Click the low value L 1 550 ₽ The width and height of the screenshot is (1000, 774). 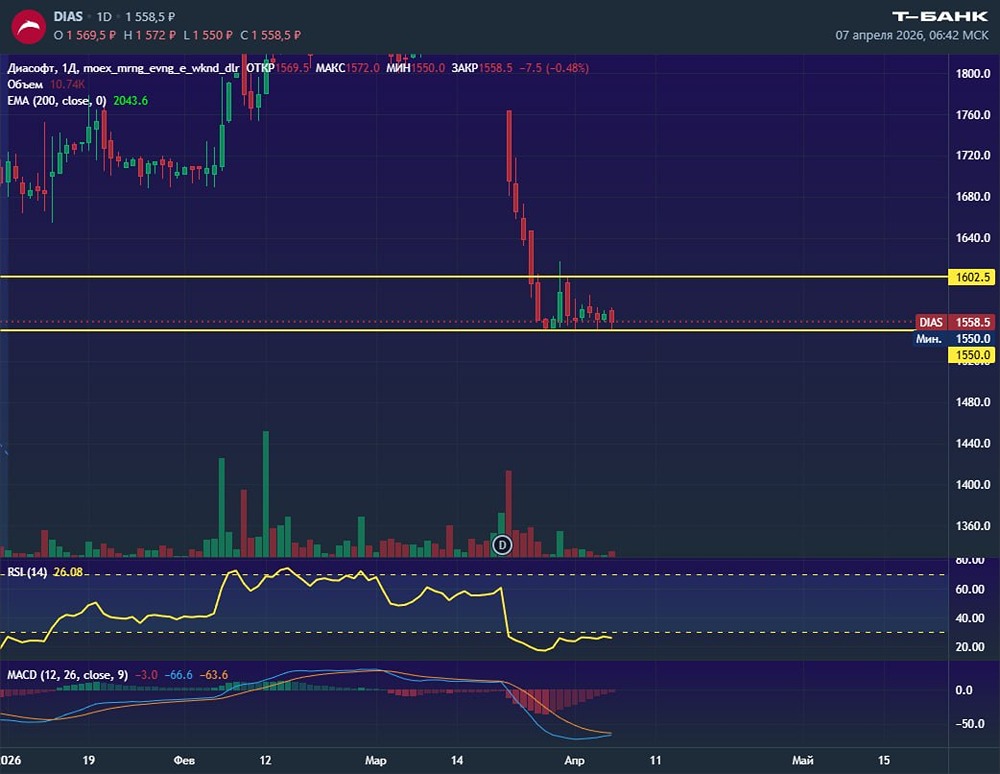pos(208,35)
